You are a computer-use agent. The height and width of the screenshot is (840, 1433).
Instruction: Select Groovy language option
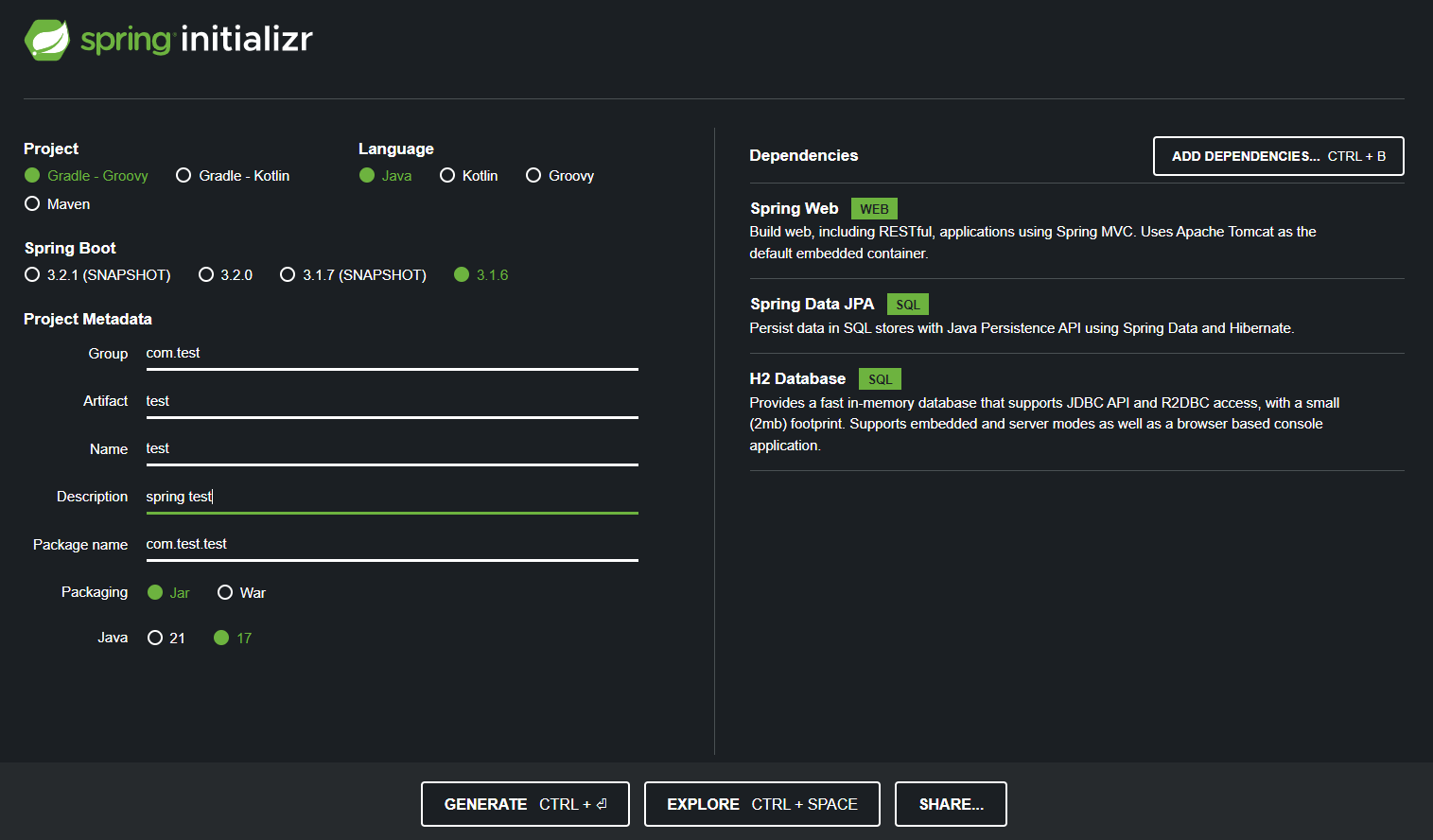click(x=560, y=176)
